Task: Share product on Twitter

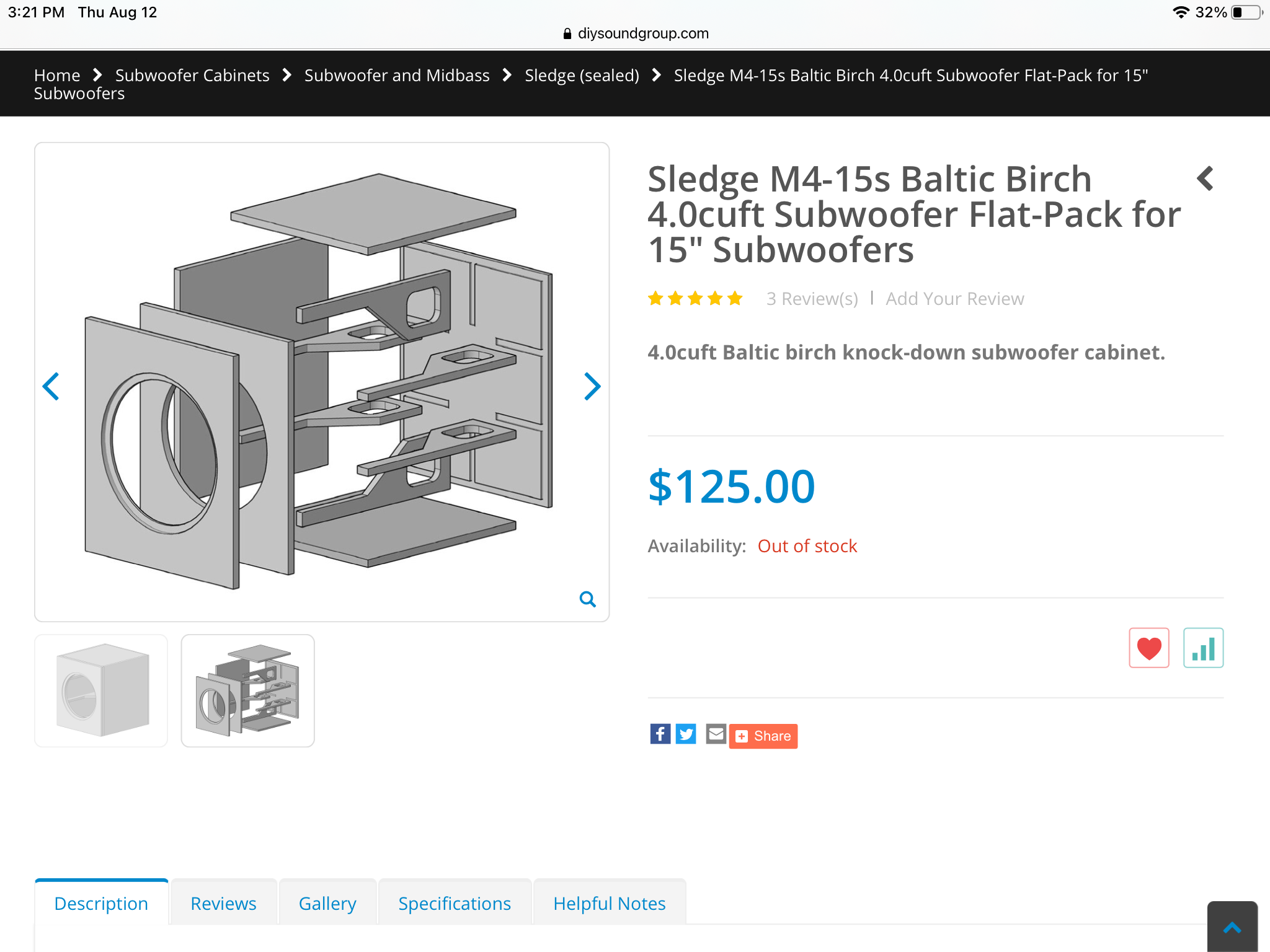Action: (x=686, y=734)
